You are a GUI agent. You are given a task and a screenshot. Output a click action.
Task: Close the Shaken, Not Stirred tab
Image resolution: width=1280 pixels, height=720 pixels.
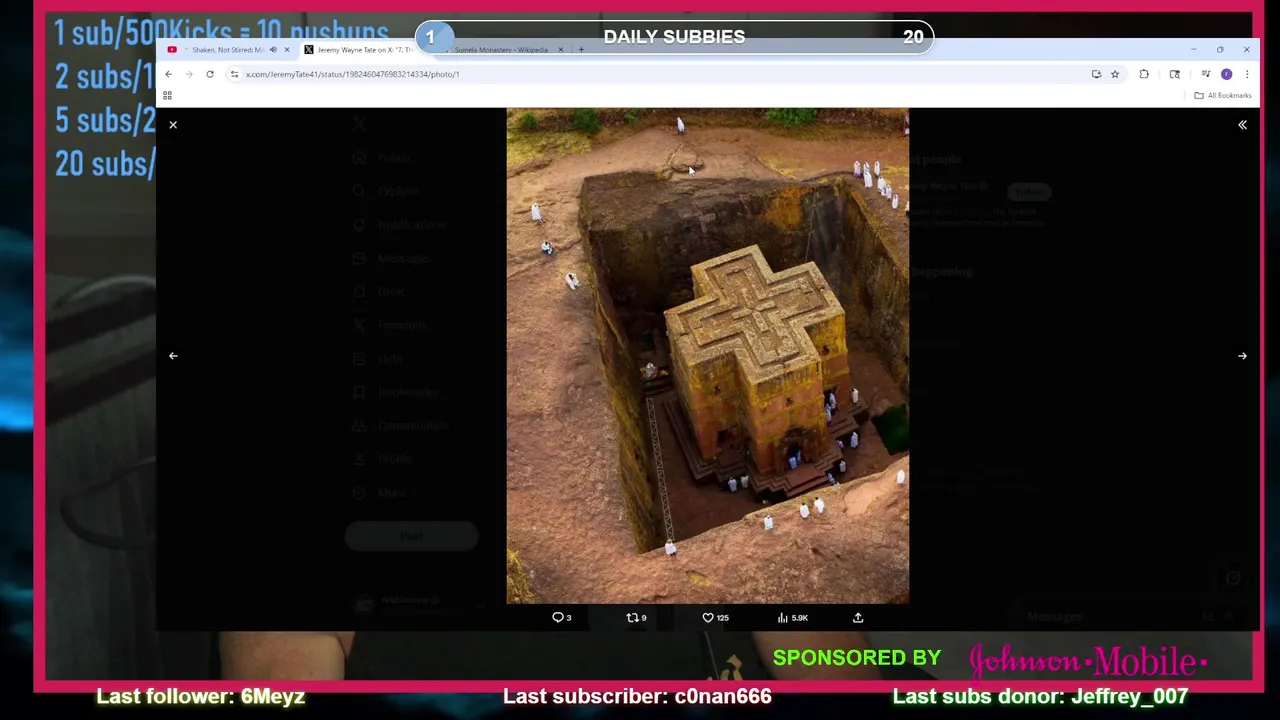[x=286, y=50]
